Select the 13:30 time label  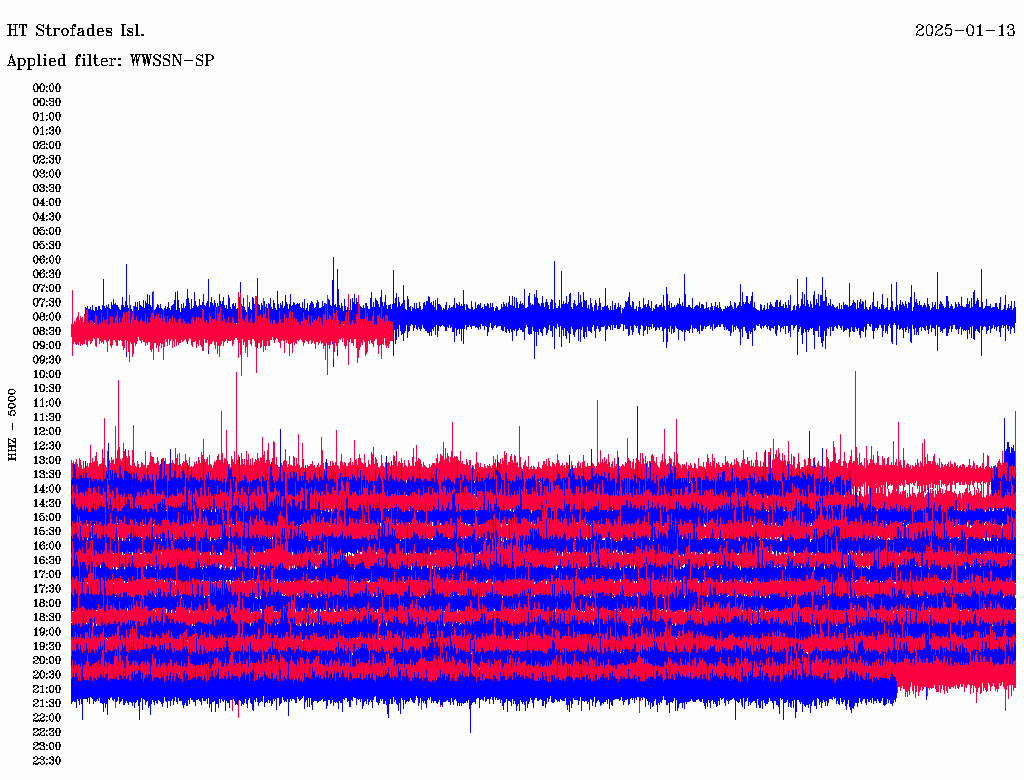[x=47, y=475]
